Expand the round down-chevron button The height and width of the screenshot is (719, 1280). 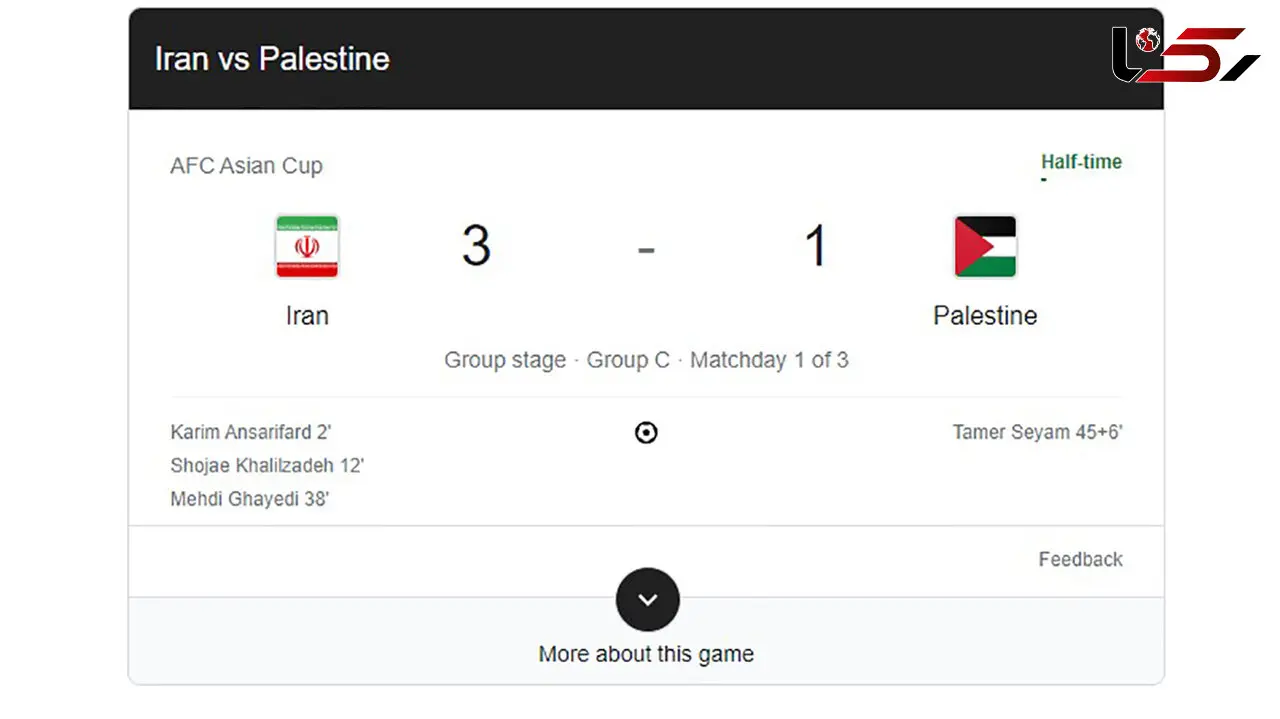[x=648, y=599]
